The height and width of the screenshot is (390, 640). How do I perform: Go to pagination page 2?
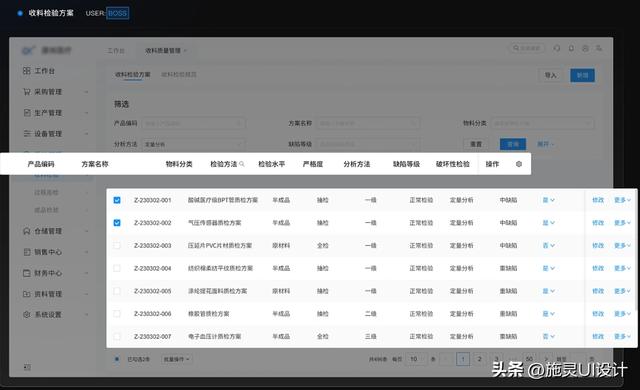tap(480, 359)
